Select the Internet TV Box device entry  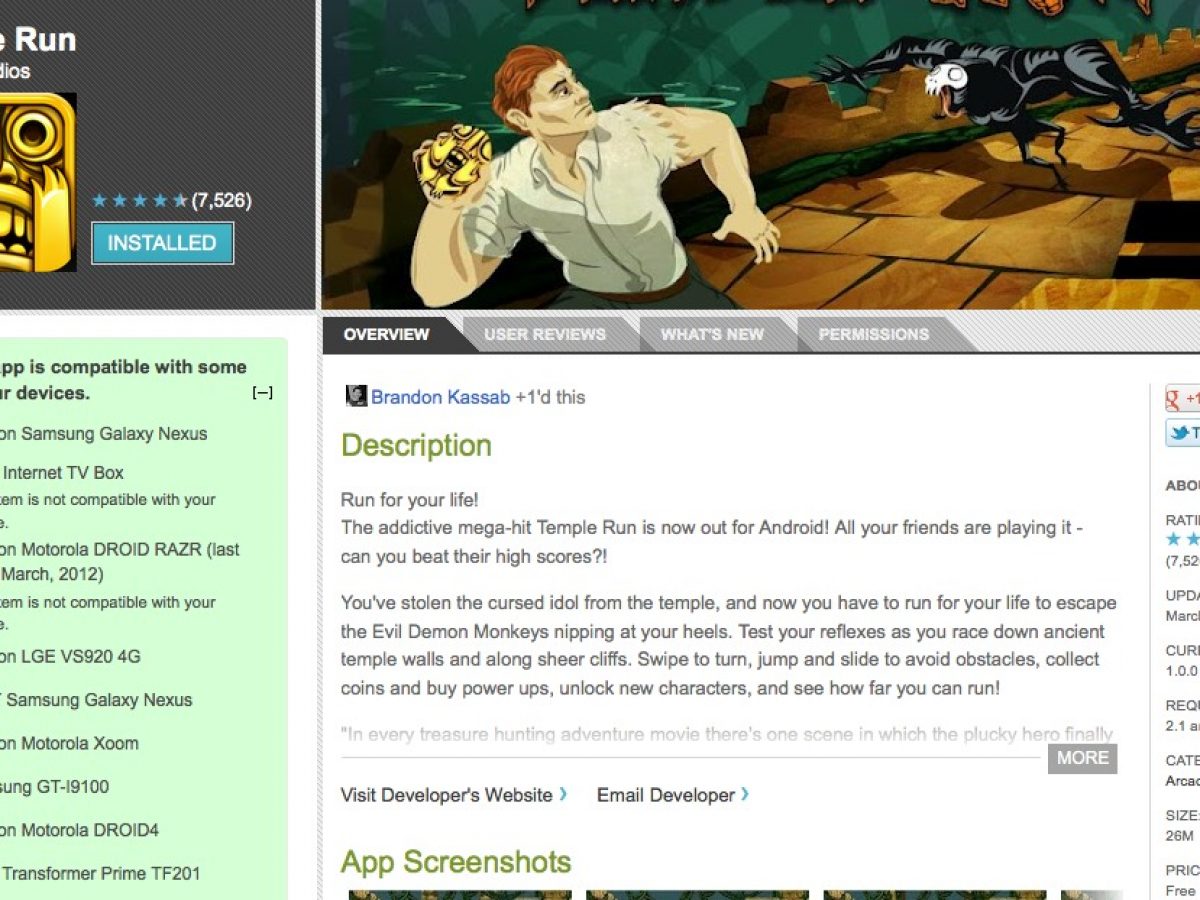tap(62, 473)
